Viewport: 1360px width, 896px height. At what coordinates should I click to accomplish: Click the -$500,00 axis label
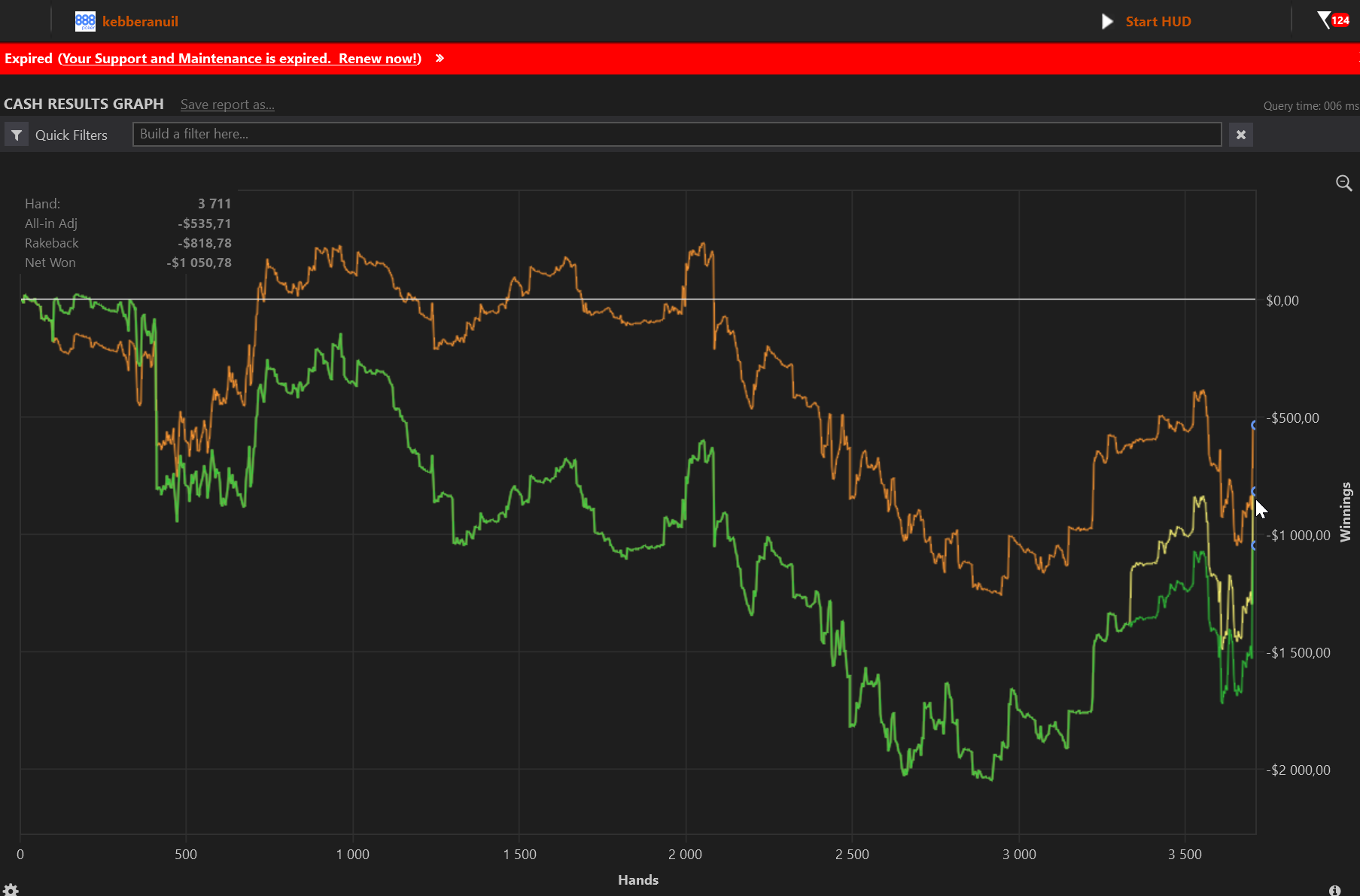click(x=1292, y=418)
